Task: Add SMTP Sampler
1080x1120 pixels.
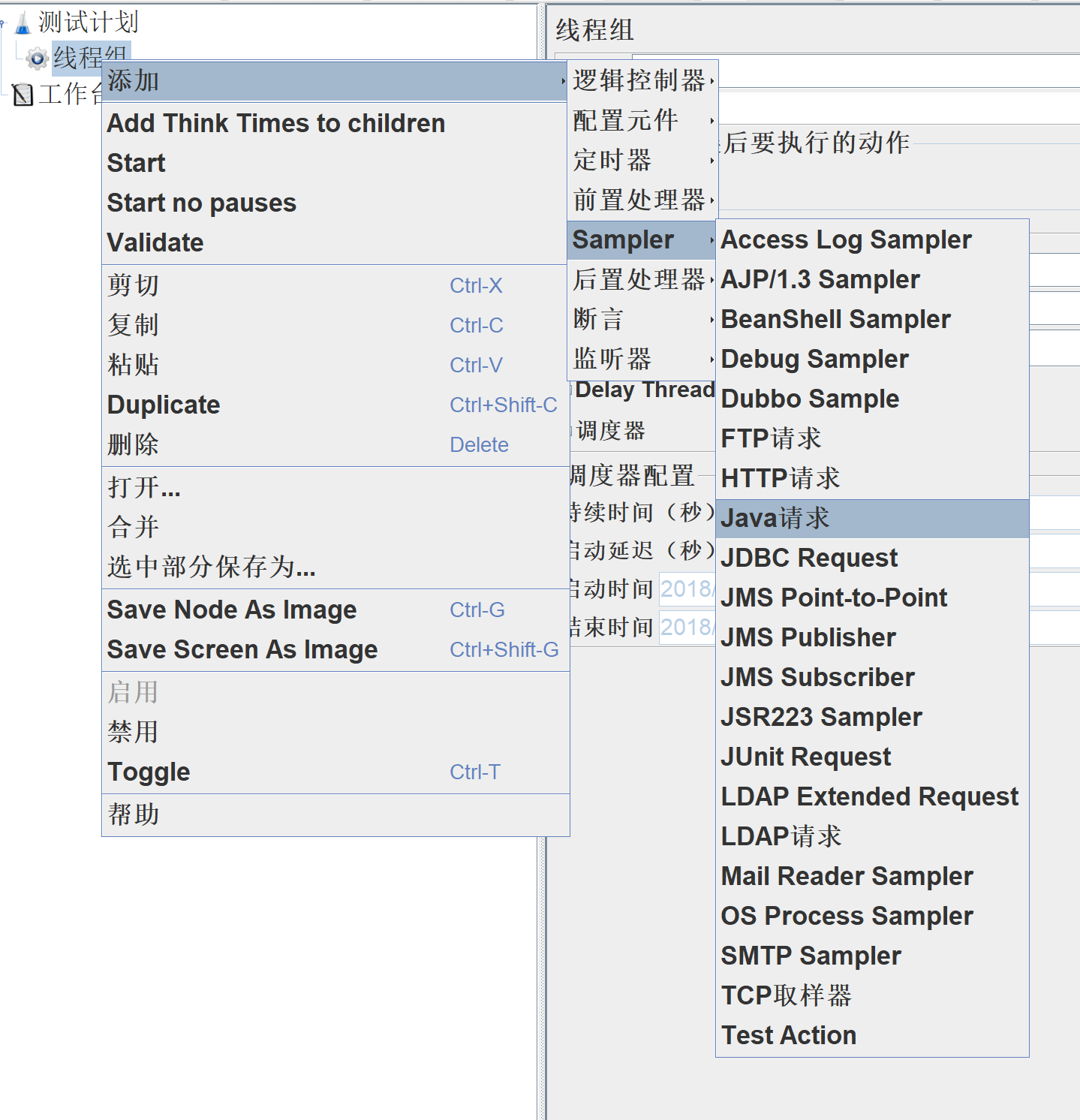Action: pyautogui.click(x=872, y=956)
